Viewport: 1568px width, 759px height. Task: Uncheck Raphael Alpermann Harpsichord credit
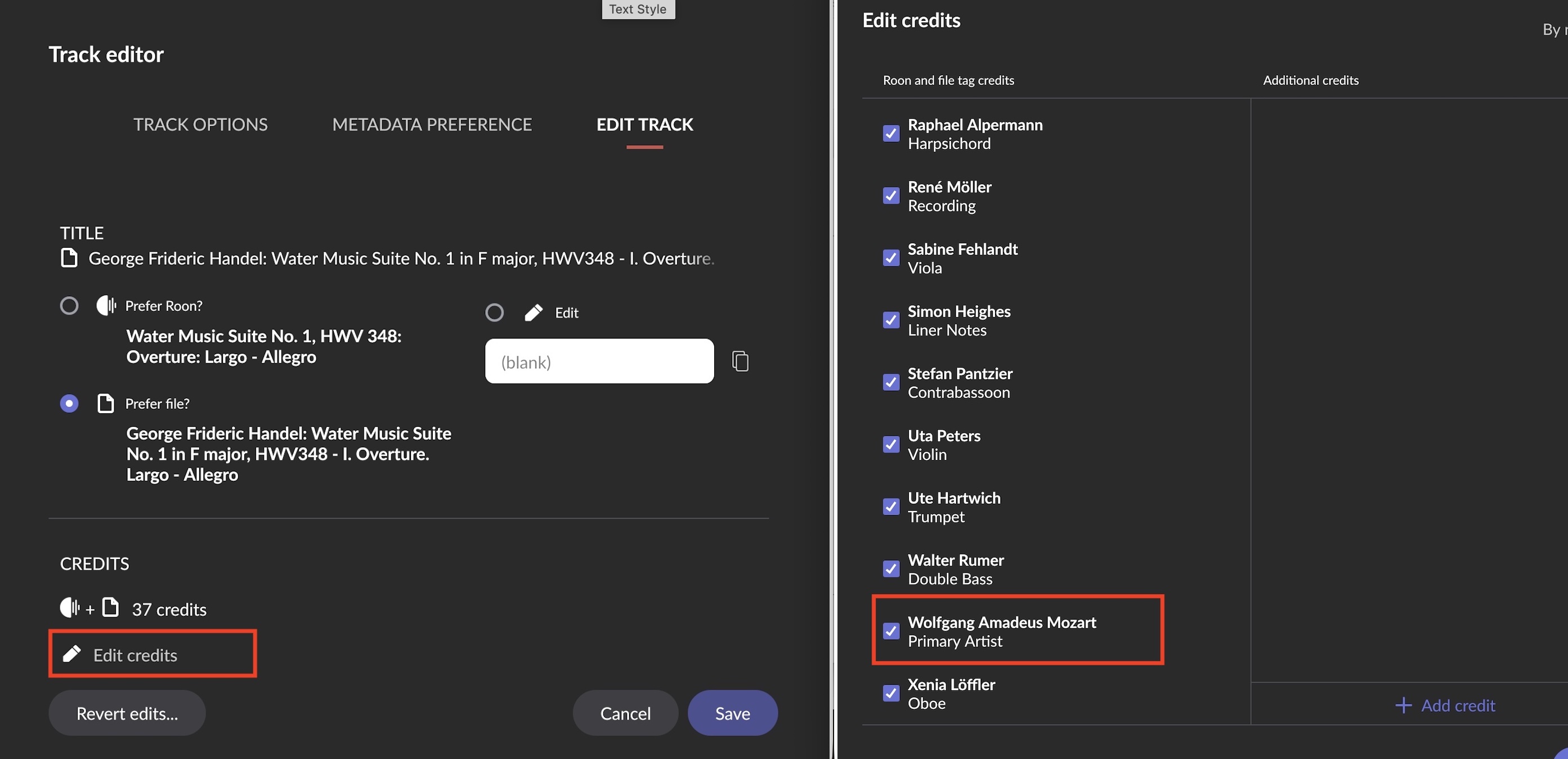(890, 133)
